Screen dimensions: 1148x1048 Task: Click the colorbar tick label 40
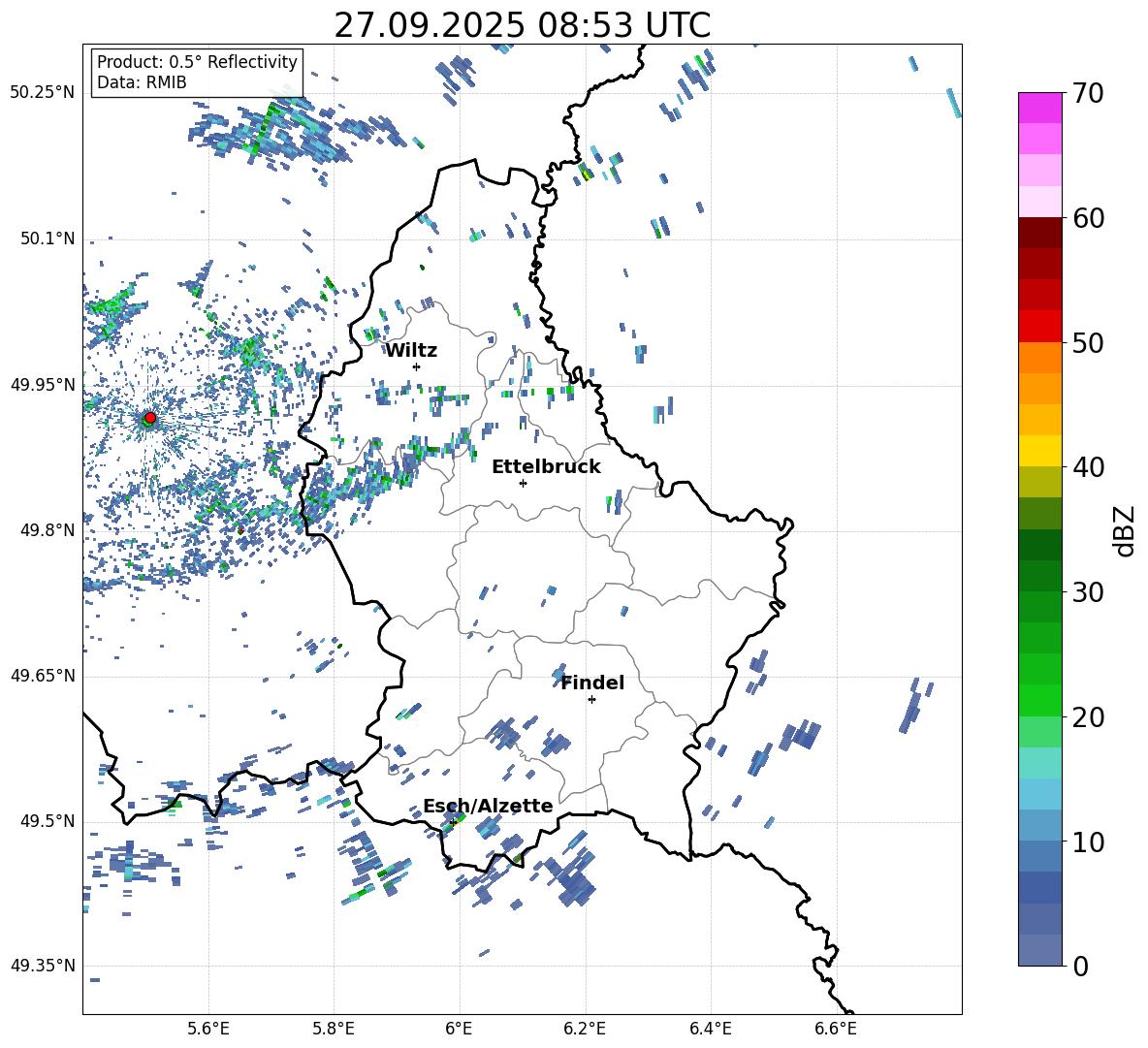pyautogui.click(x=1088, y=467)
